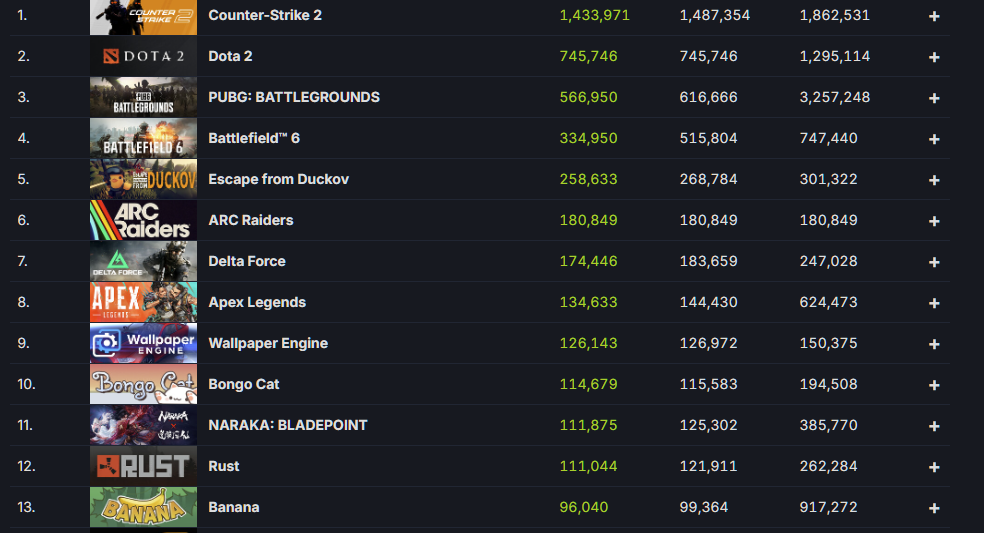Open the Delta Force title link
The width and height of the screenshot is (984, 533).
pyautogui.click(x=247, y=261)
